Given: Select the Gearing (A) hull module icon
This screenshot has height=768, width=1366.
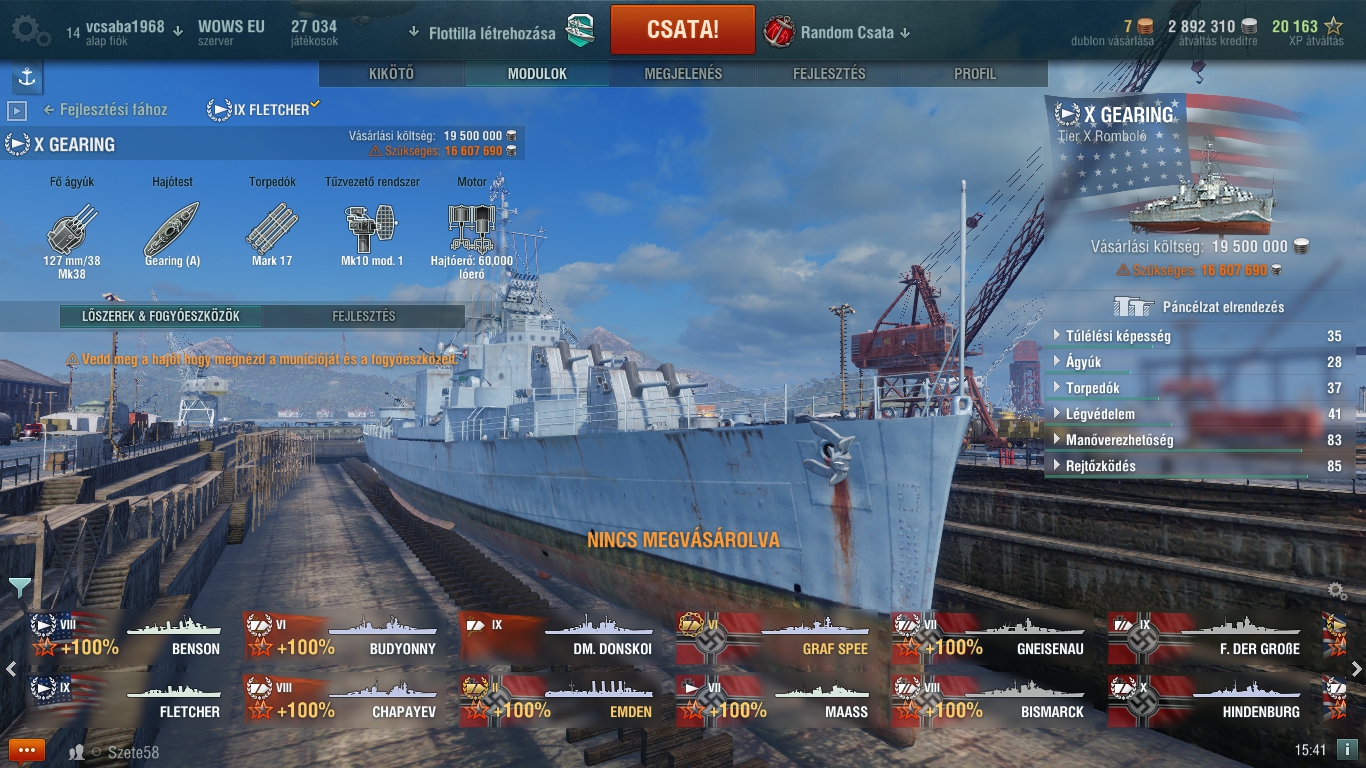Looking at the screenshot, I should pyautogui.click(x=172, y=229).
